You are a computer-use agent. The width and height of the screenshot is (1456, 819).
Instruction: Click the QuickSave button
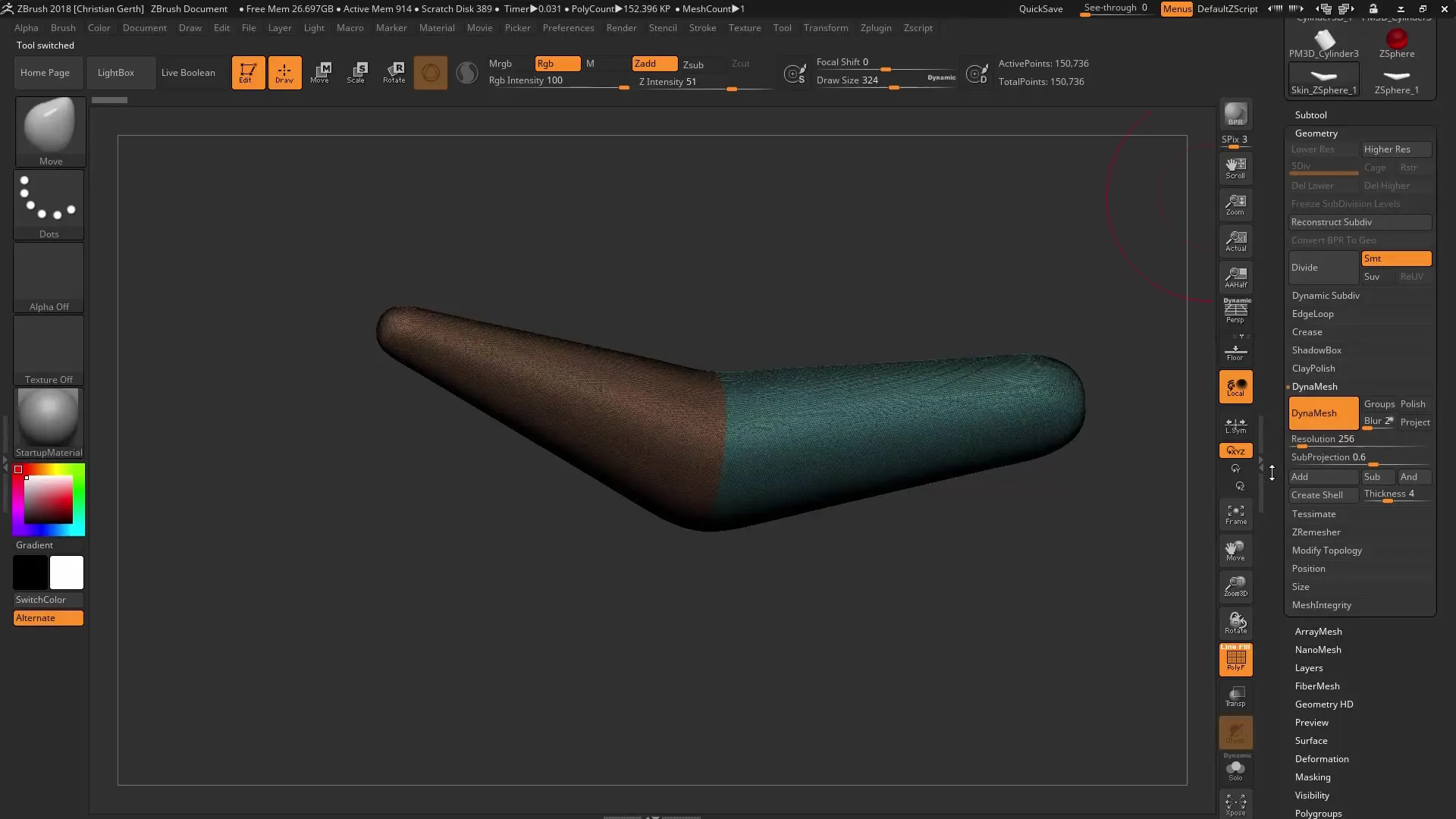coord(1040,9)
